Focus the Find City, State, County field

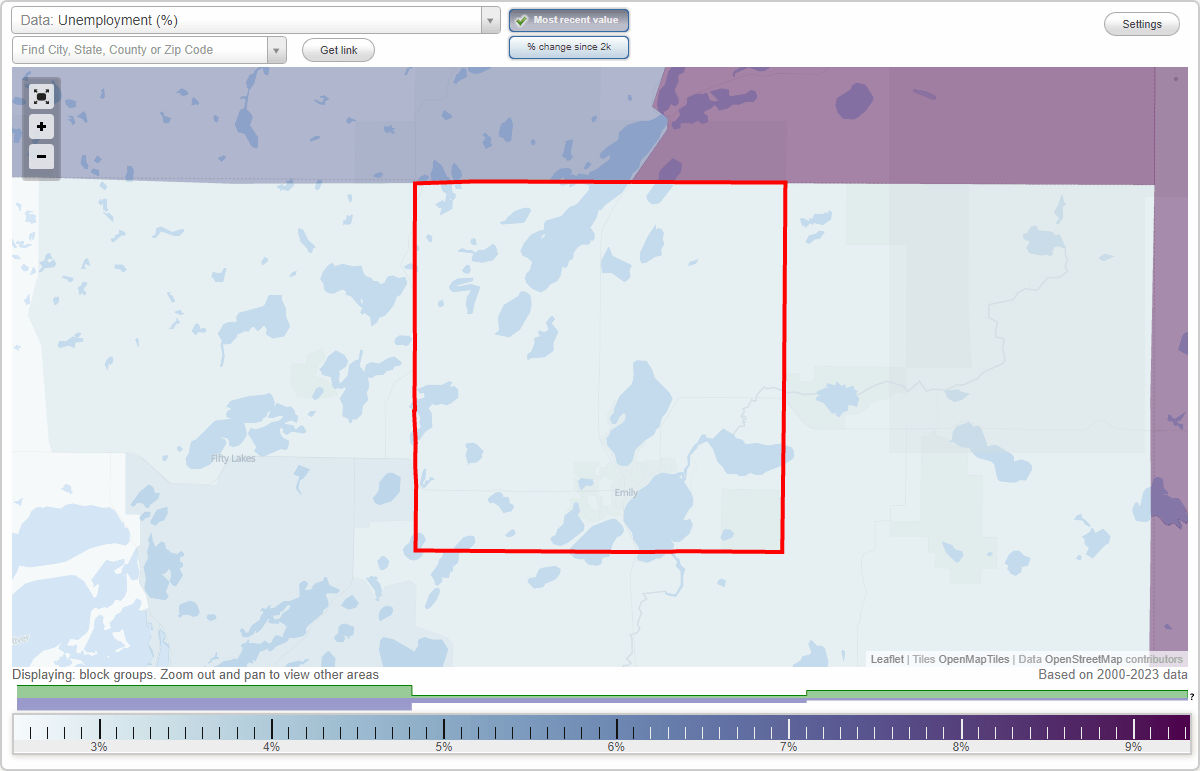point(140,50)
